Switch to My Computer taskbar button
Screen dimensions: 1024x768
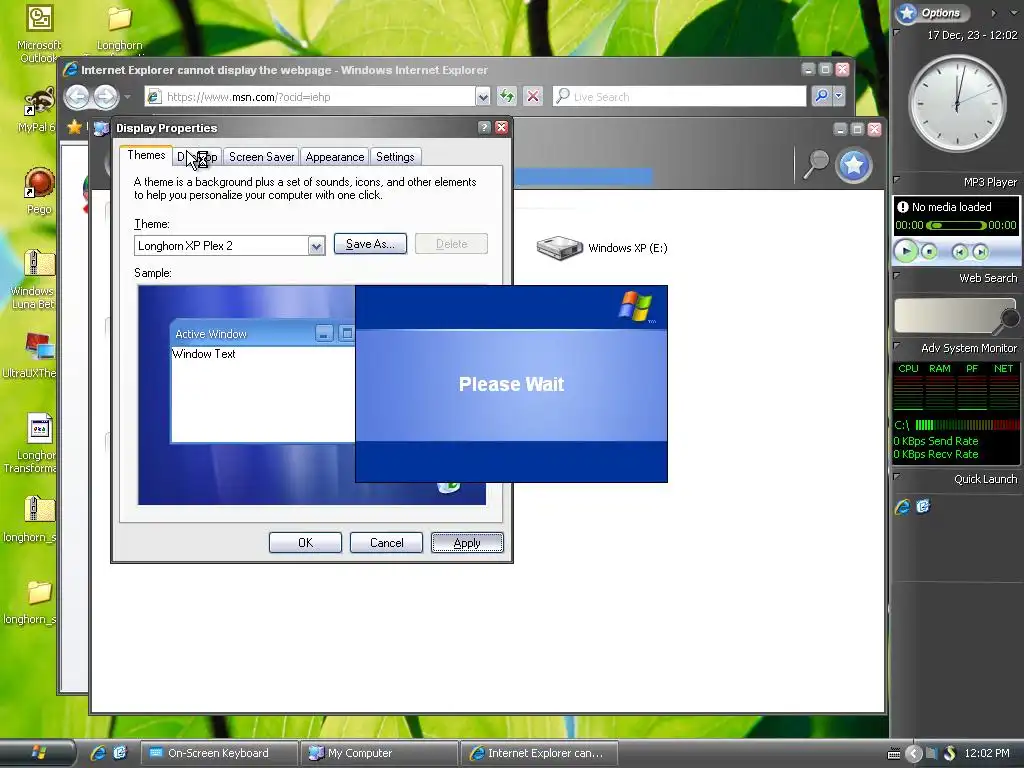click(x=379, y=753)
